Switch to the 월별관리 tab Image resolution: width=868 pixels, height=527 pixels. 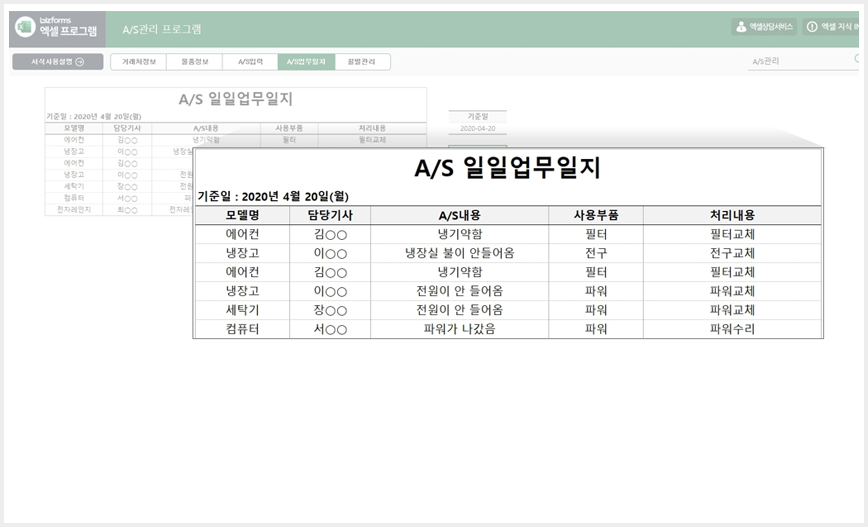click(362, 62)
